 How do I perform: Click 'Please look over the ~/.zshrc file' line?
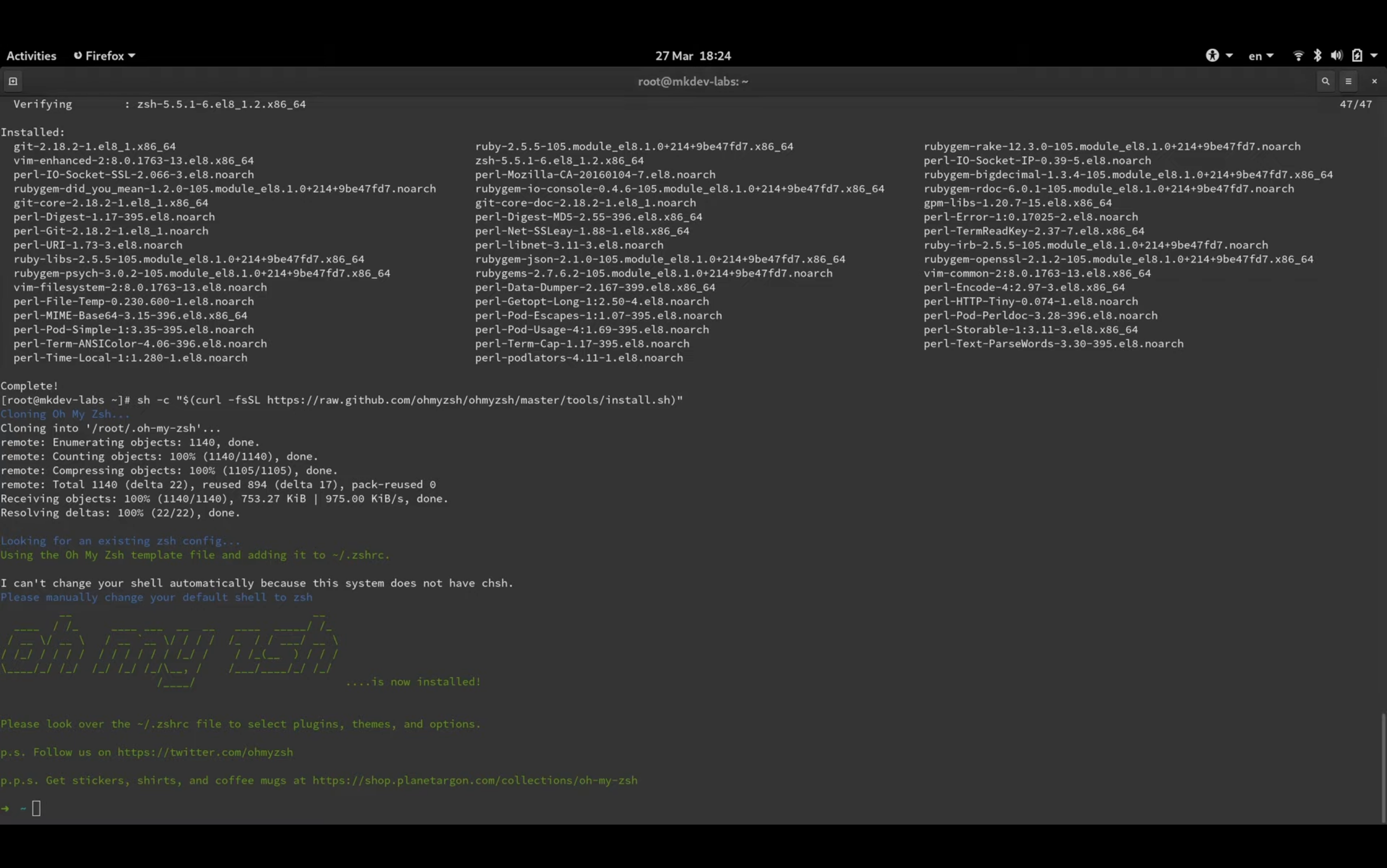pyautogui.click(x=241, y=724)
